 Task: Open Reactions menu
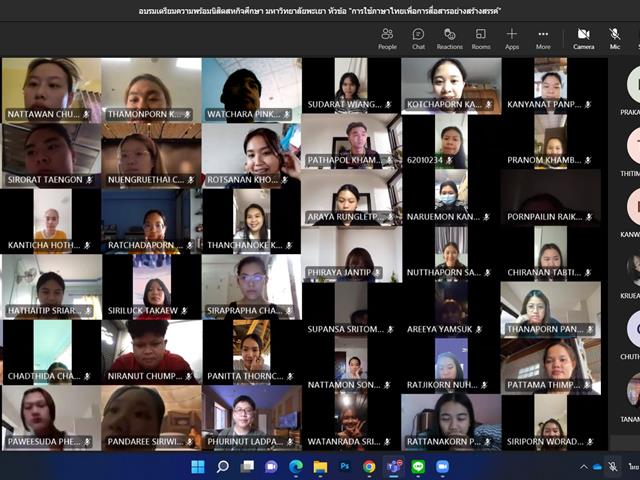[449, 39]
